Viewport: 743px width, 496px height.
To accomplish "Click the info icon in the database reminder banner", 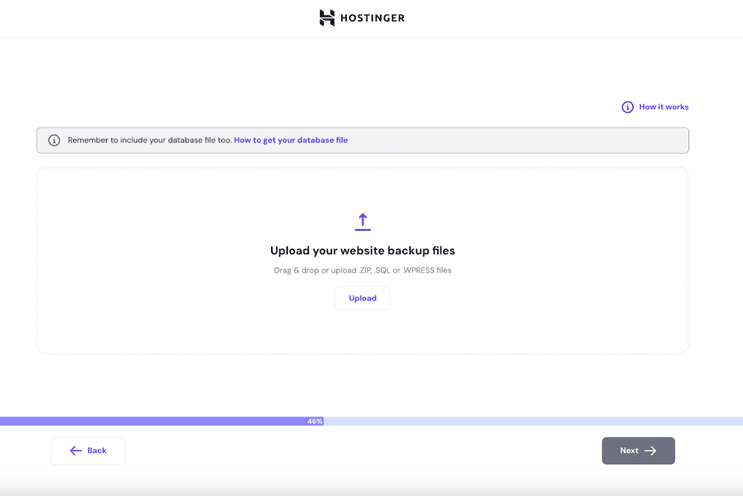I will [54, 140].
